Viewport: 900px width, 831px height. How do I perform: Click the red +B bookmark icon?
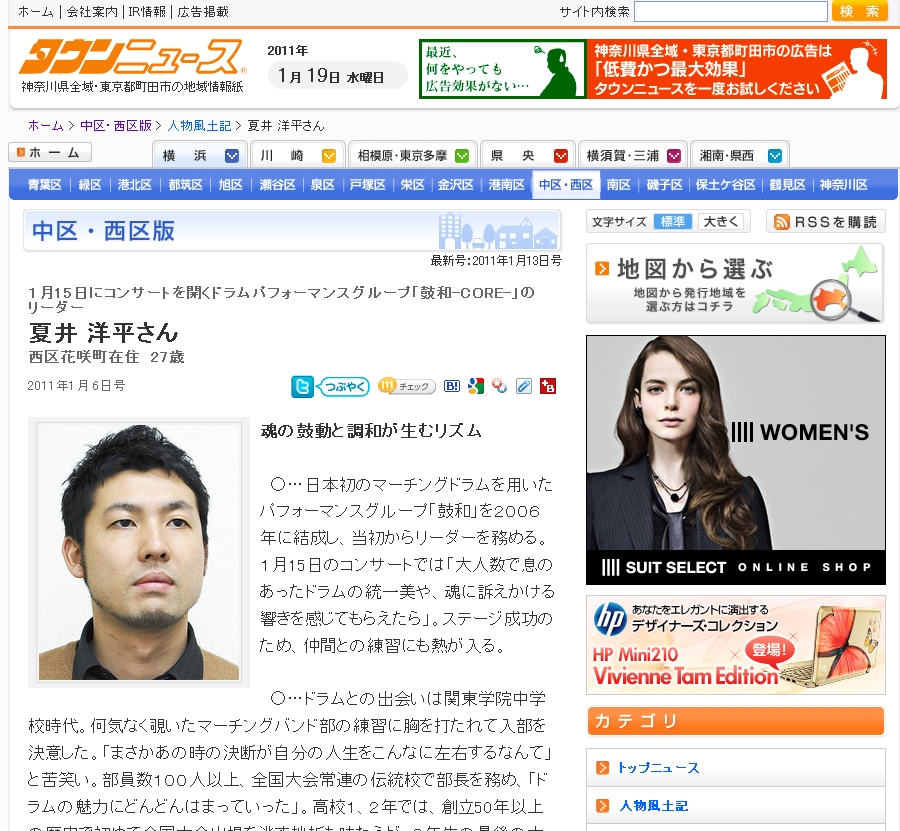(547, 386)
